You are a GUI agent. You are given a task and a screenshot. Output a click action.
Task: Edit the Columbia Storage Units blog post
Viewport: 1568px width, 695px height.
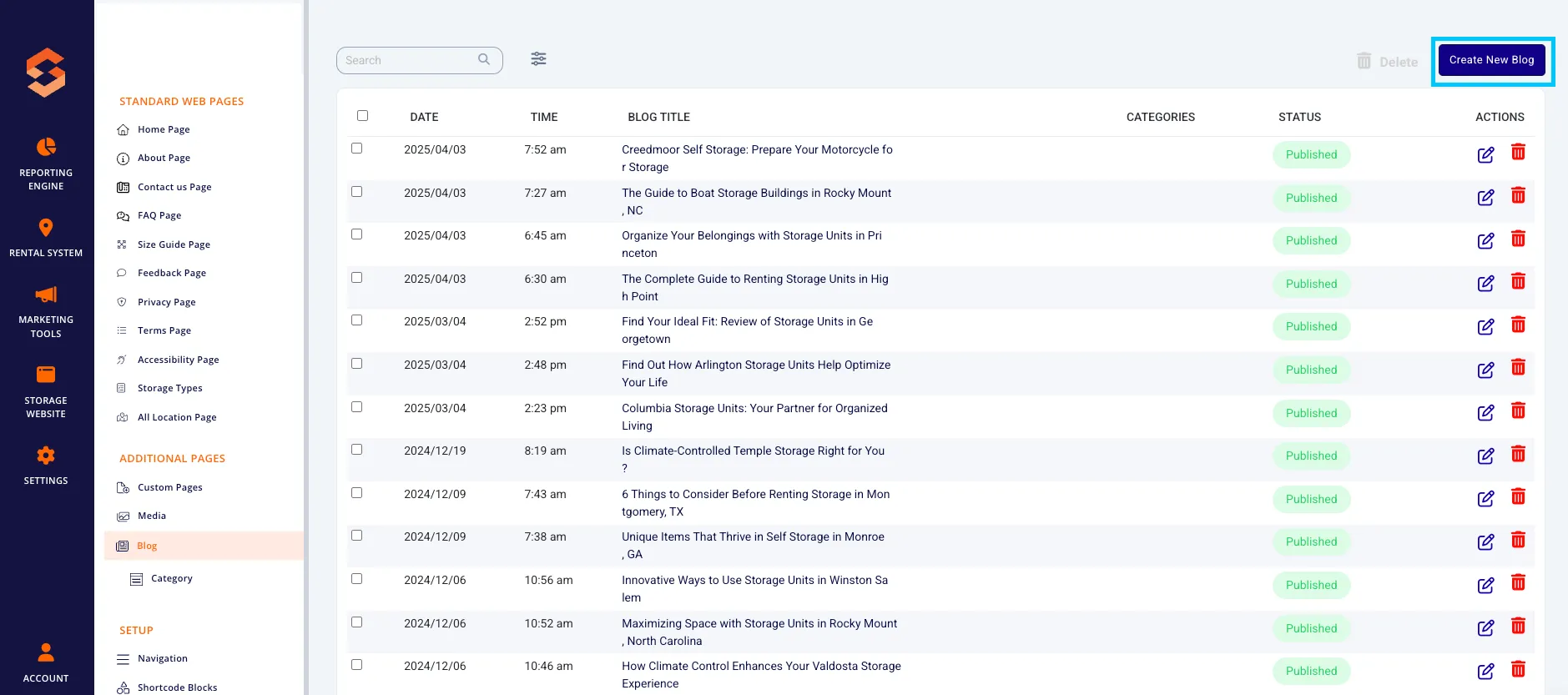coord(1485,413)
